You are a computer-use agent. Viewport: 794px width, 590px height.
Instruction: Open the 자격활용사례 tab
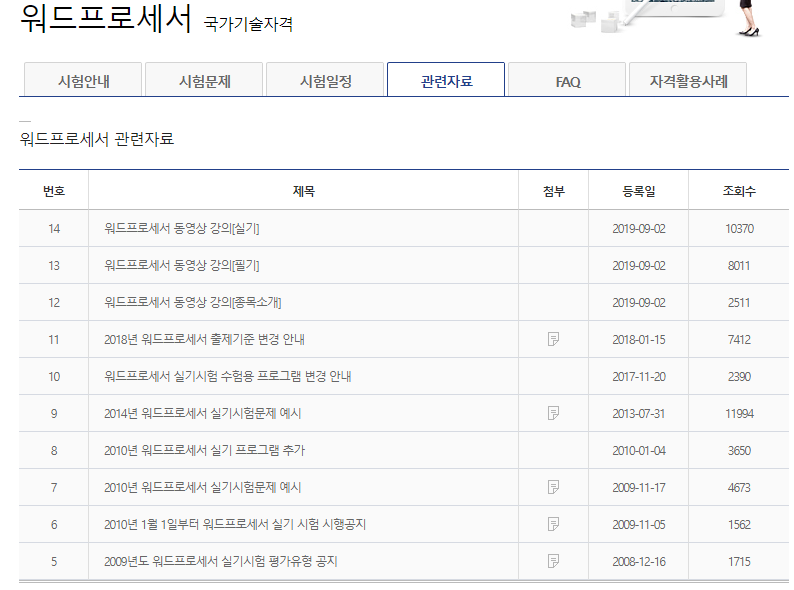688,80
